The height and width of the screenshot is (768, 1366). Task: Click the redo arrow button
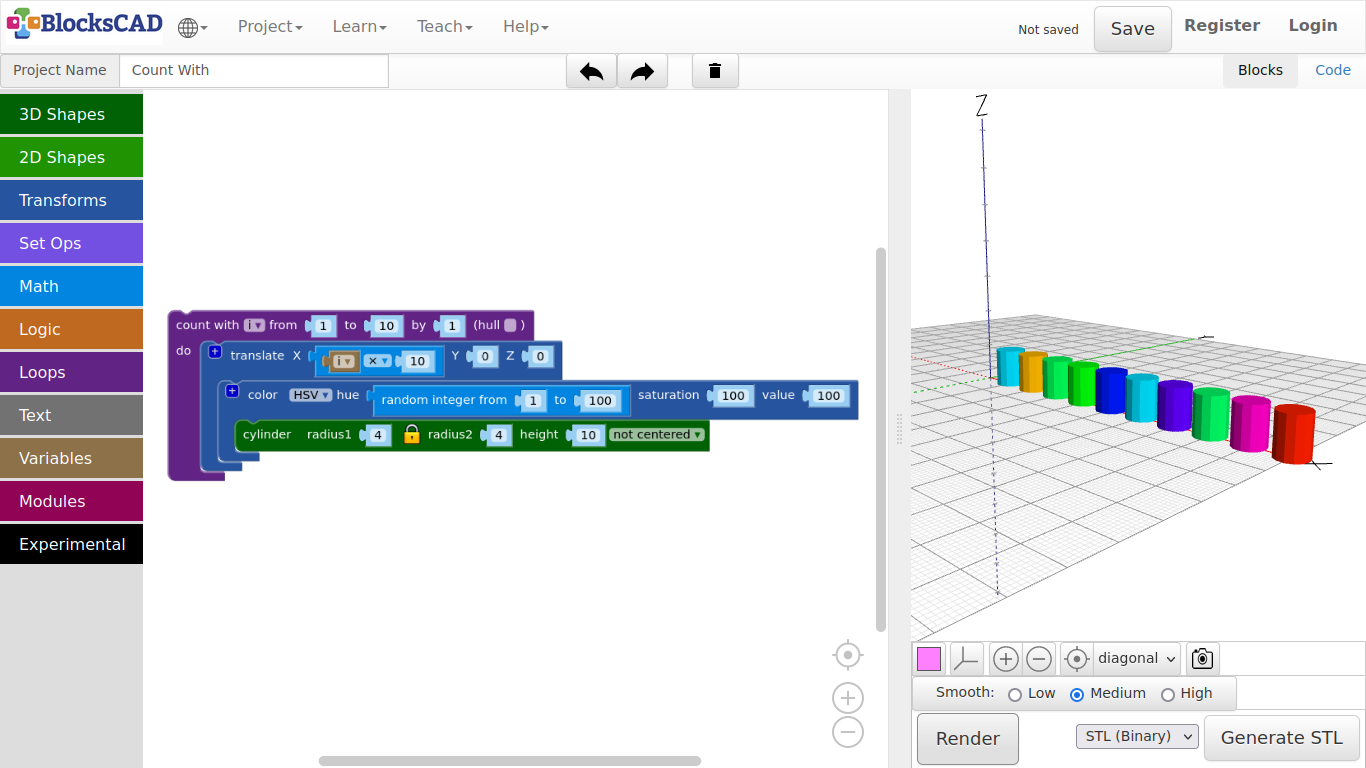tap(642, 71)
